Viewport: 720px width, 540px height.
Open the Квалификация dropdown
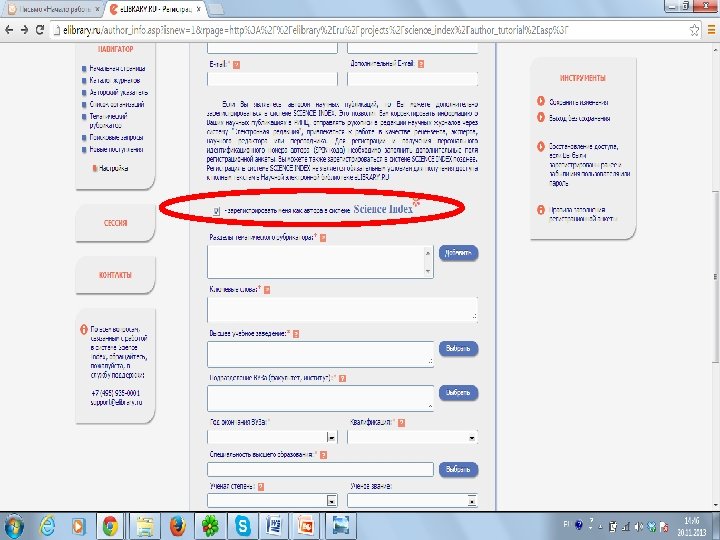tap(412, 437)
